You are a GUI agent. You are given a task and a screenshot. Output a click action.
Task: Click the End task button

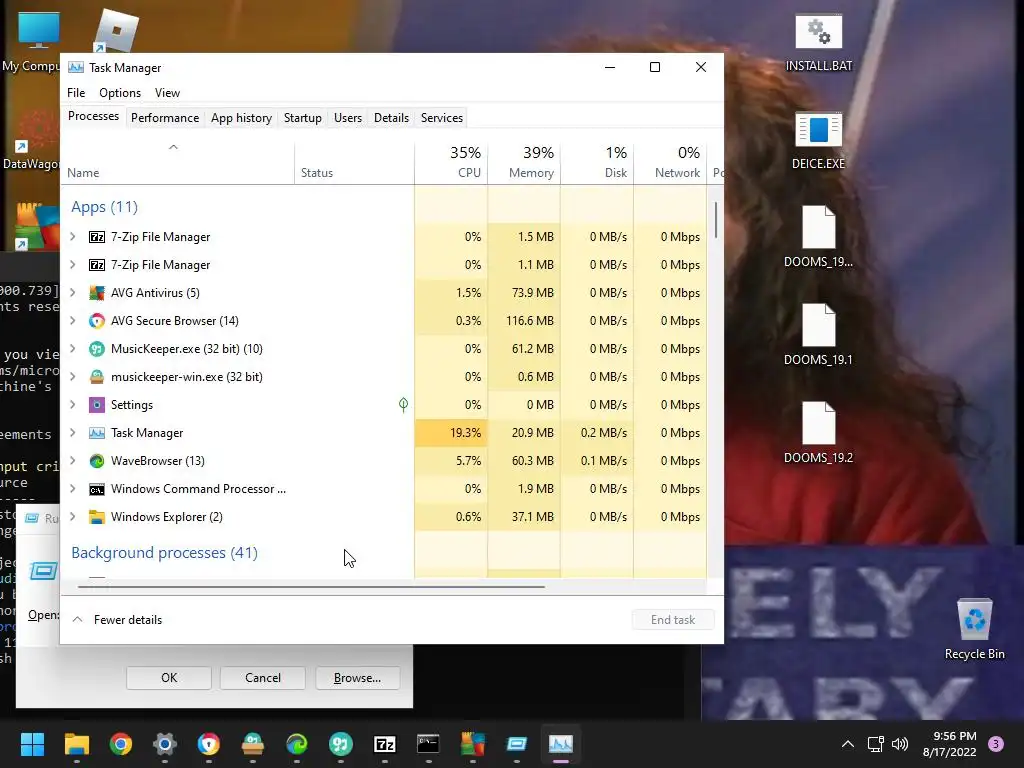(x=673, y=620)
